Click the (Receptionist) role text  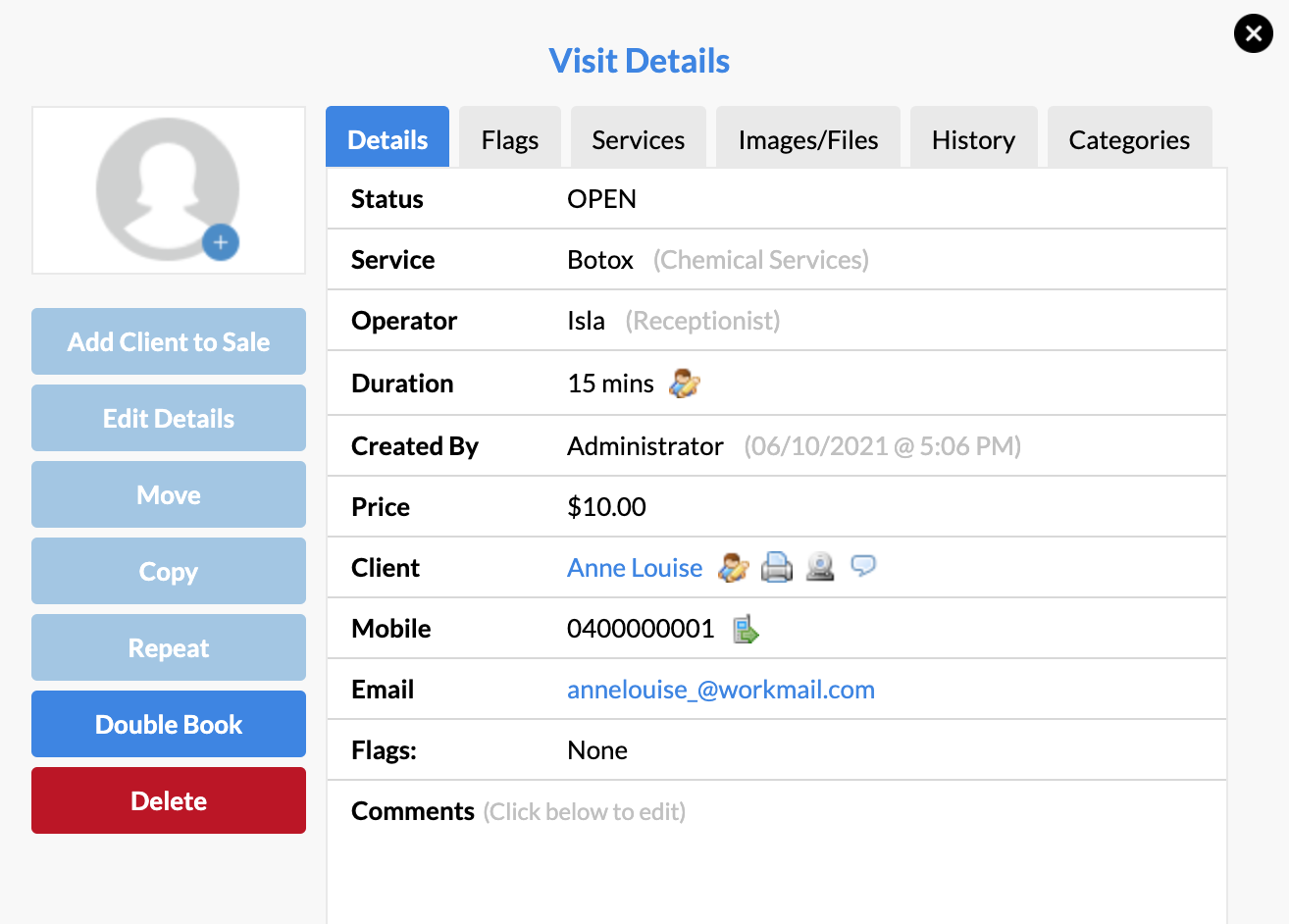coord(702,321)
